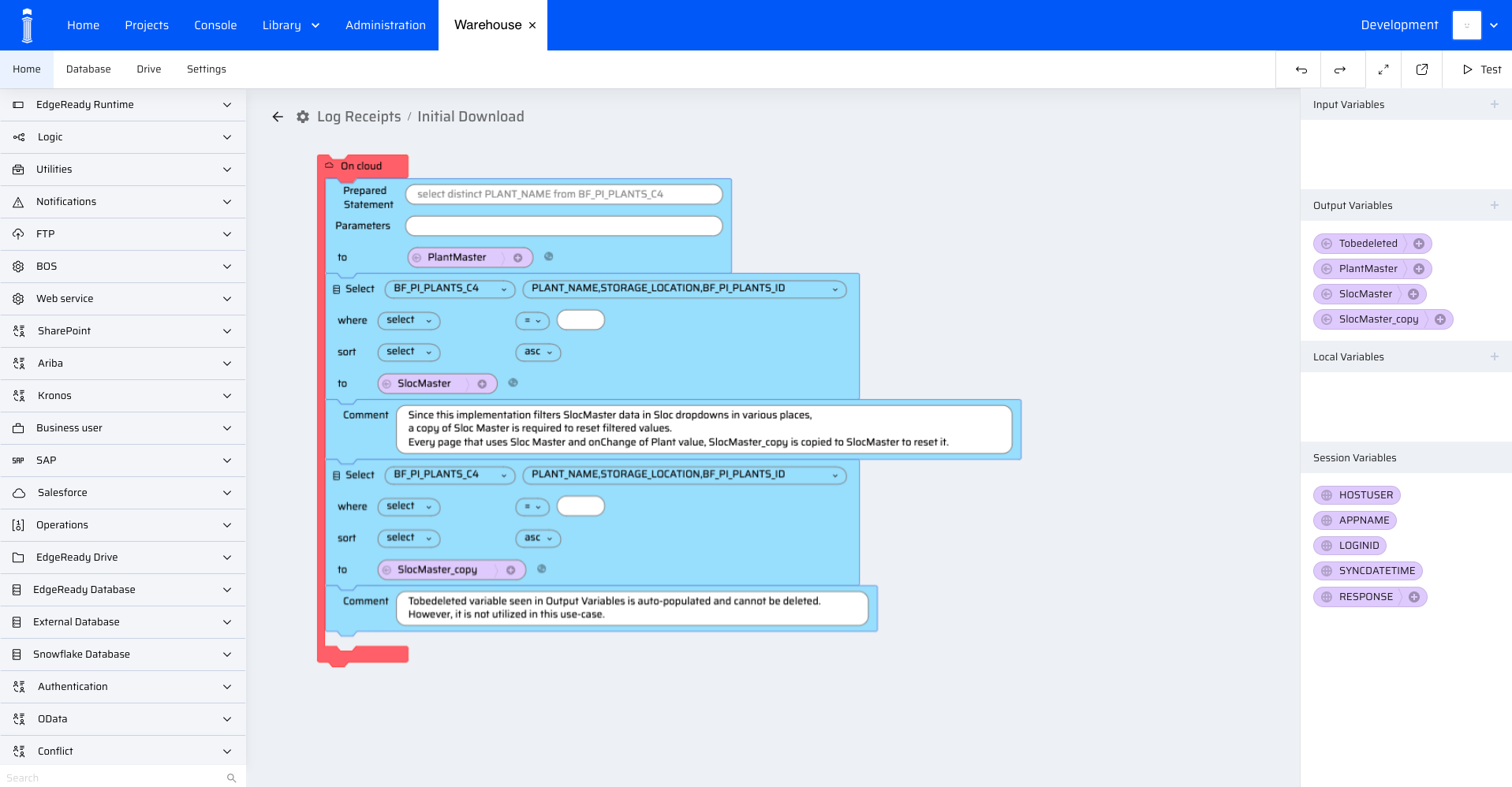1512x787 pixels.
Task: Open the Projects navigation item
Action: click(x=147, y=25)
